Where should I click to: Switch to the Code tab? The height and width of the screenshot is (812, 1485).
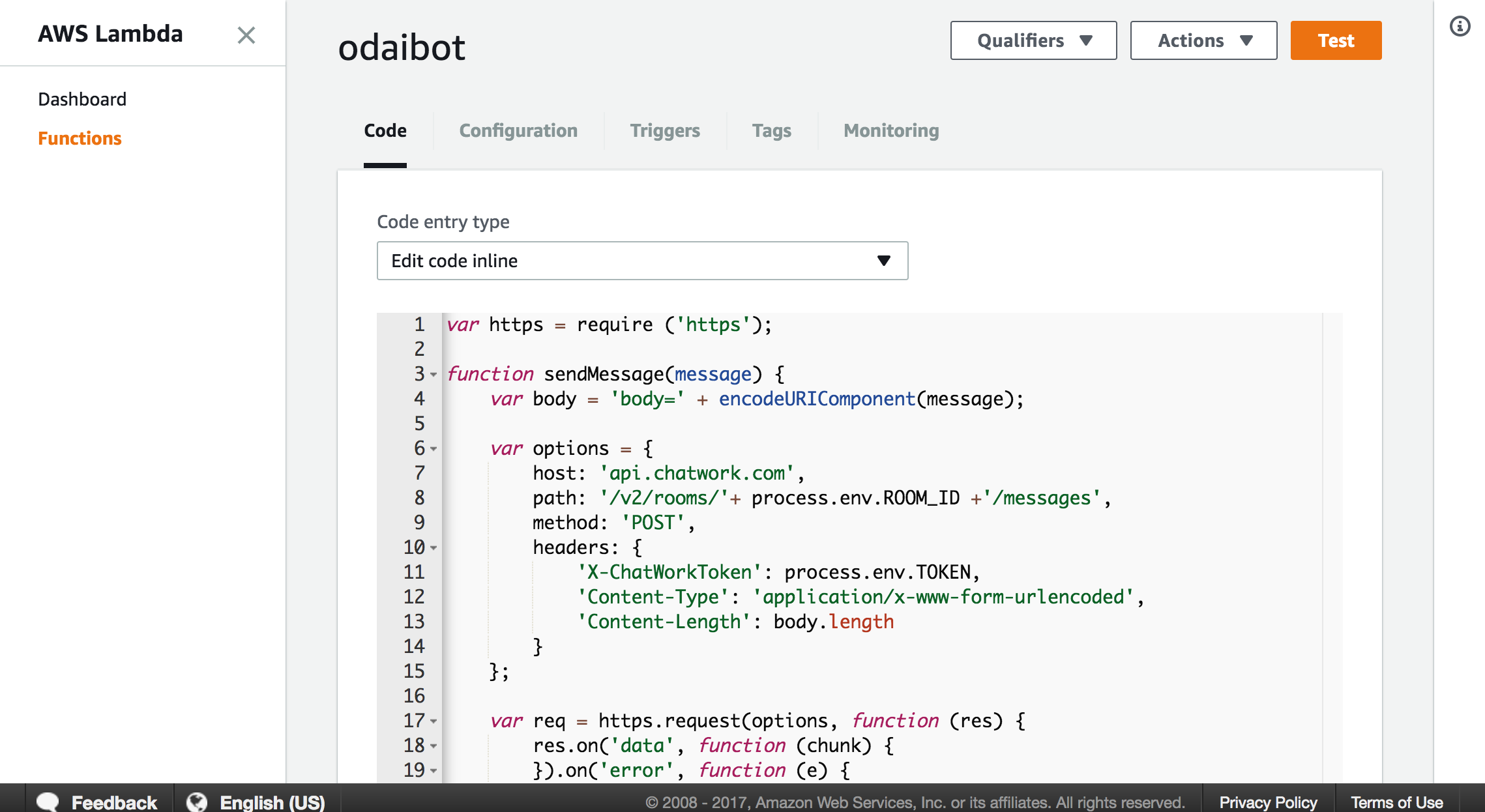[385, 130]
